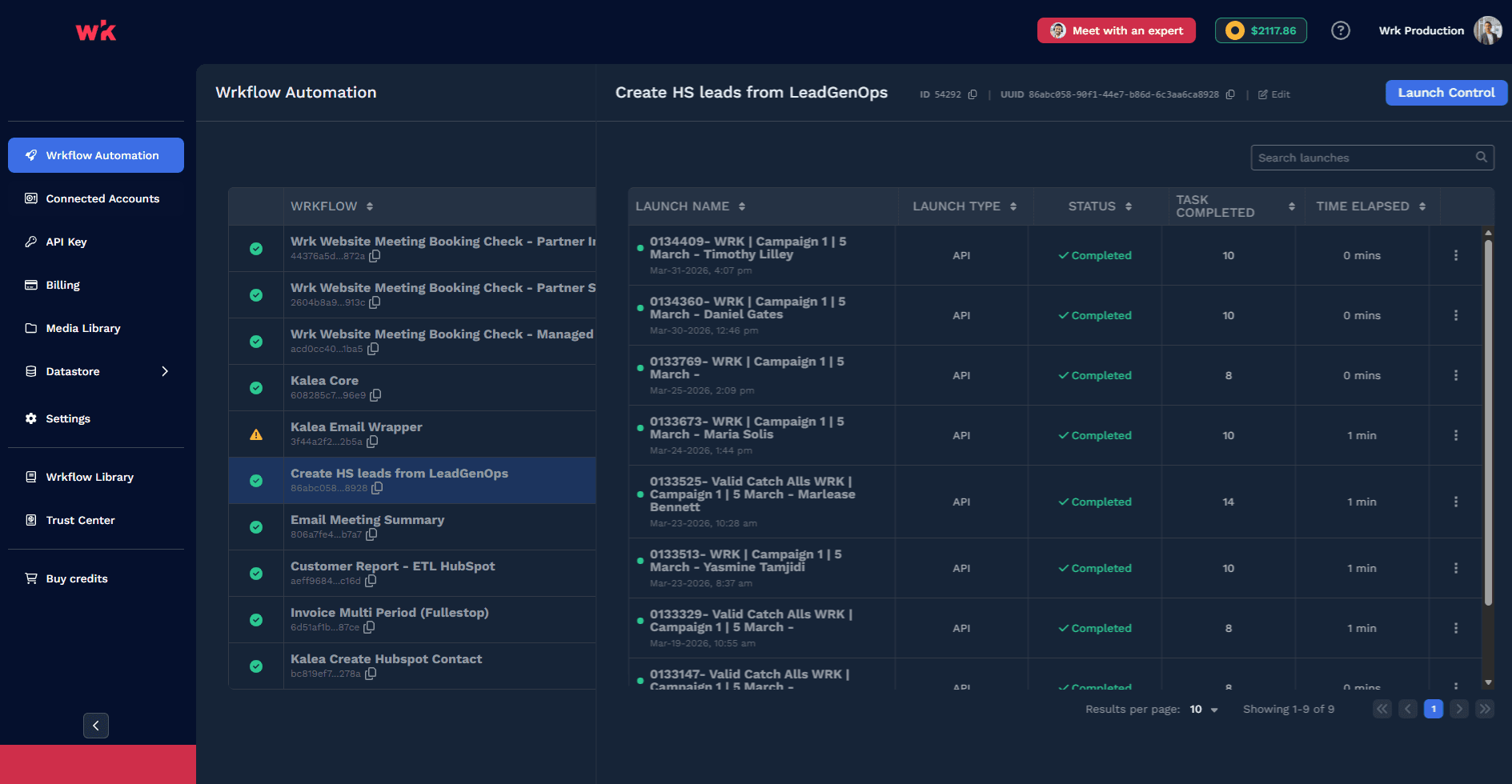The width and height of the screenshot is (1512, 784).
Task: Sort by TIME ELAPSED column
Action: 1422,206
